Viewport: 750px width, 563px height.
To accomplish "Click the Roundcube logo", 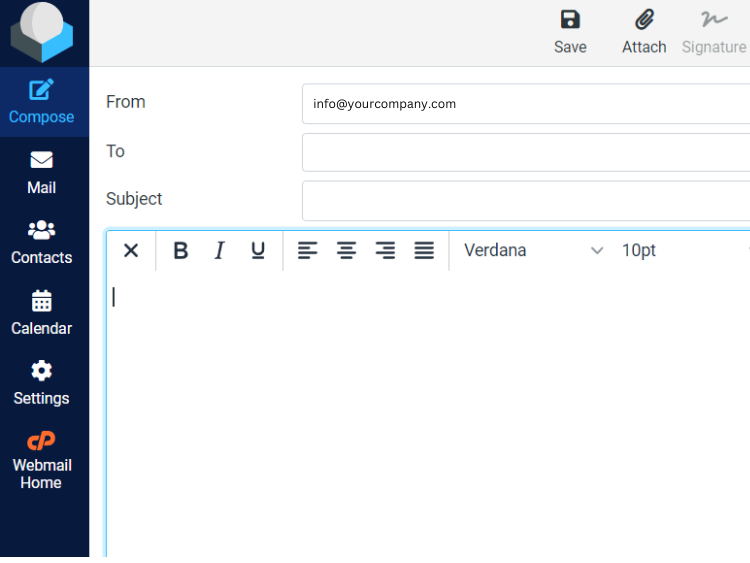I will tap(42, 32).
